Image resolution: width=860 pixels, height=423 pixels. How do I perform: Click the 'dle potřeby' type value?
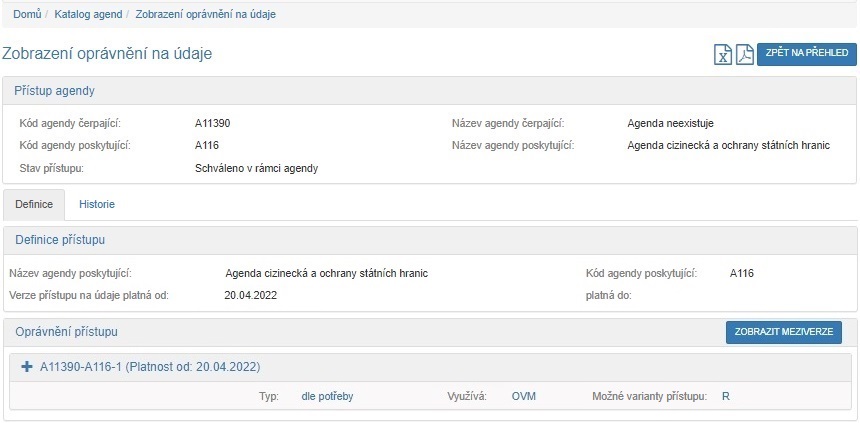327,396
